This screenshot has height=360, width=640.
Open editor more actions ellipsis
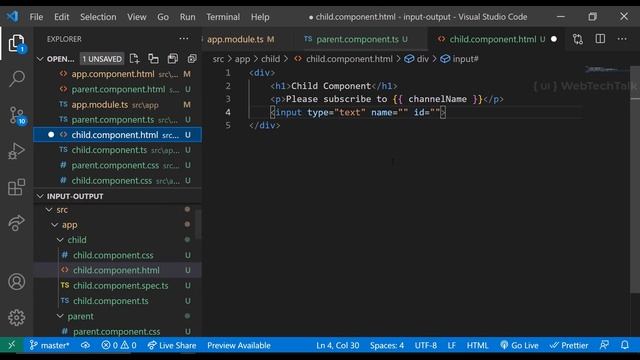622,39
